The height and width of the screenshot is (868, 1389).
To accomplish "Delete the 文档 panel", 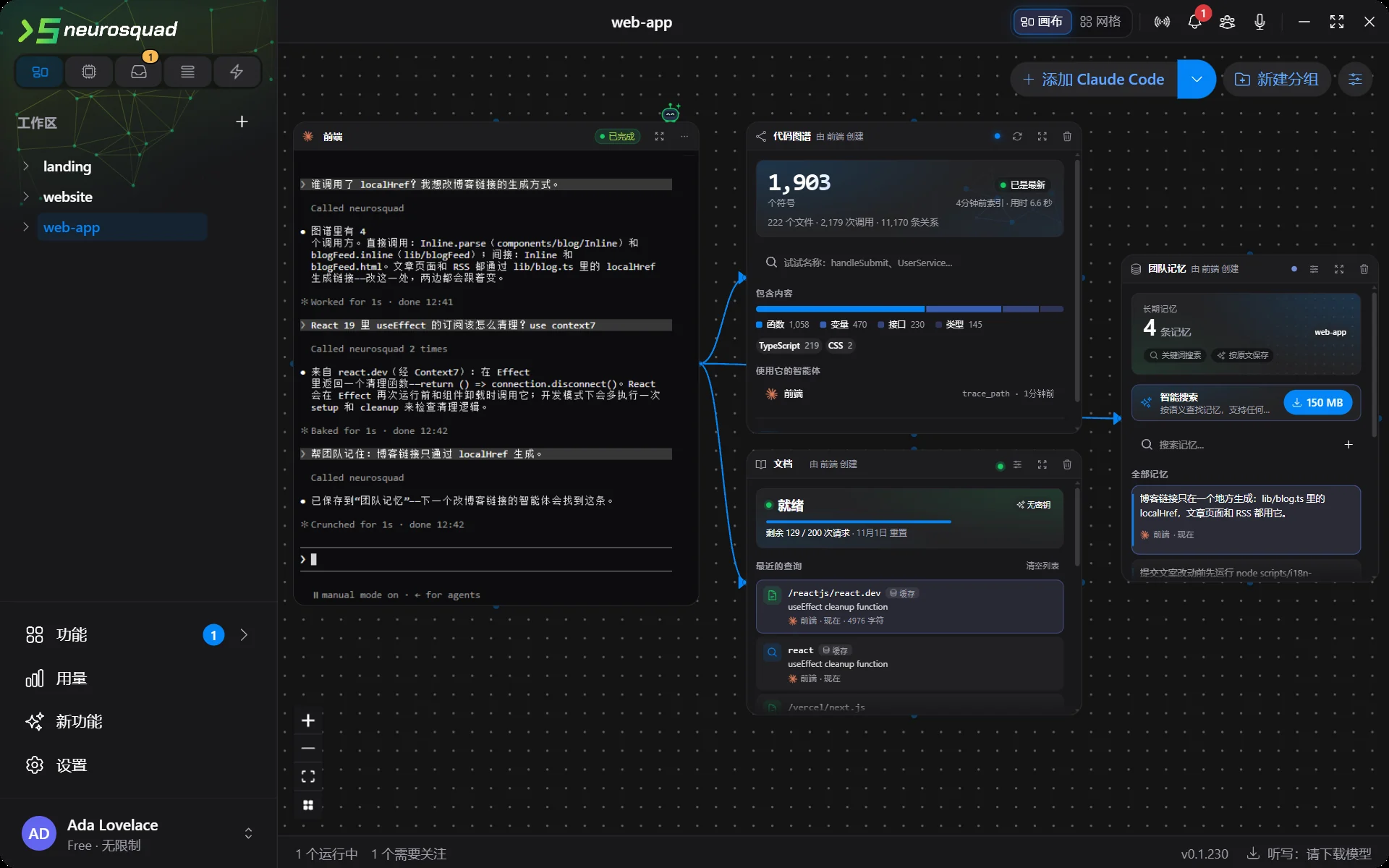I will 1067,464.
